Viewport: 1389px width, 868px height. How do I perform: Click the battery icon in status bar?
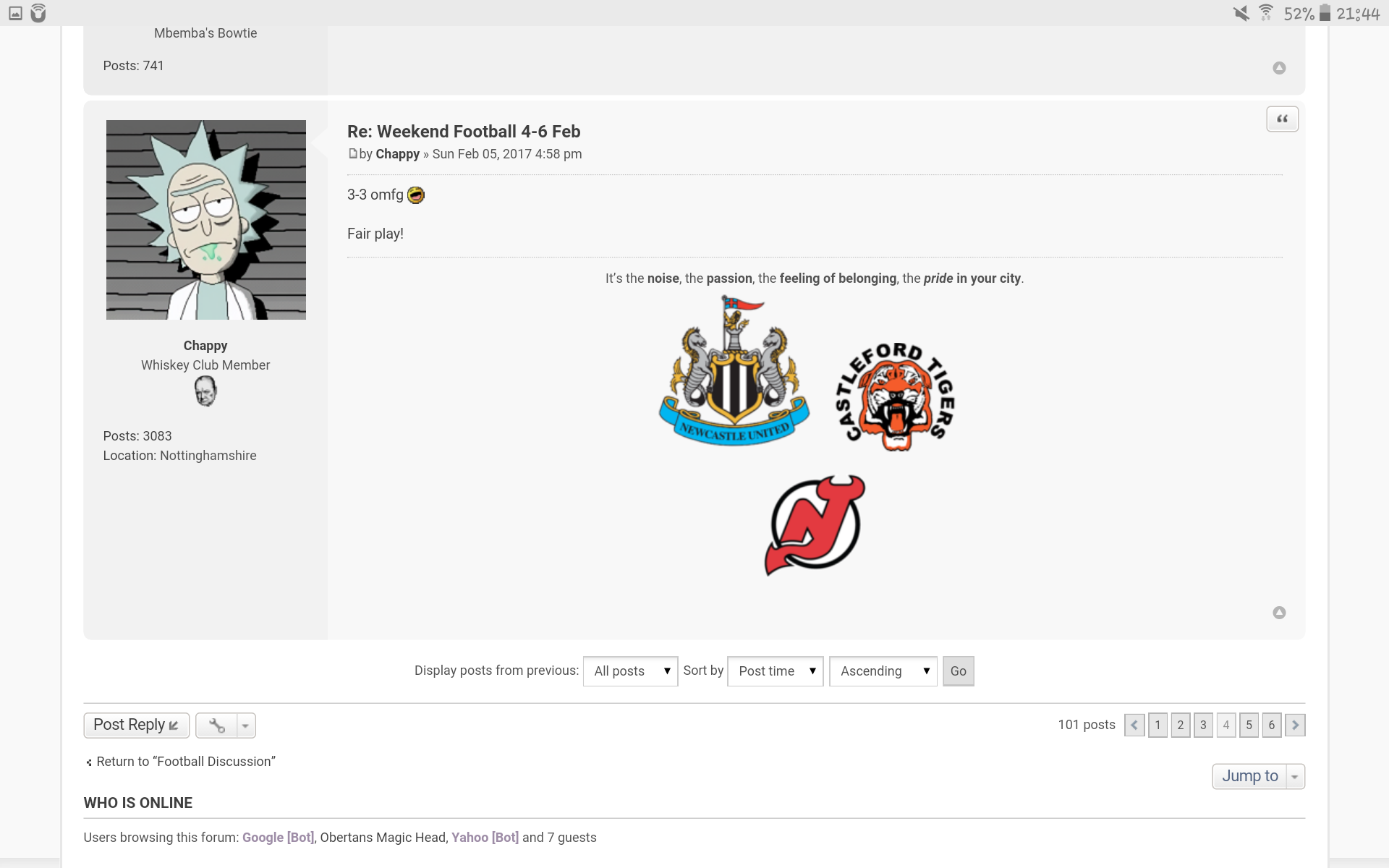(1325, 13)
